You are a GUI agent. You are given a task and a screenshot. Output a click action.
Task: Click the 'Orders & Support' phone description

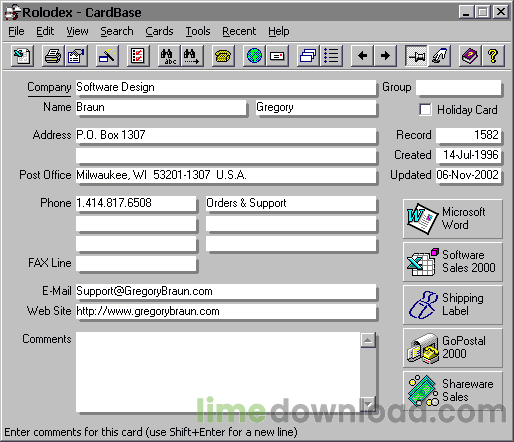[x=291, y=203]
